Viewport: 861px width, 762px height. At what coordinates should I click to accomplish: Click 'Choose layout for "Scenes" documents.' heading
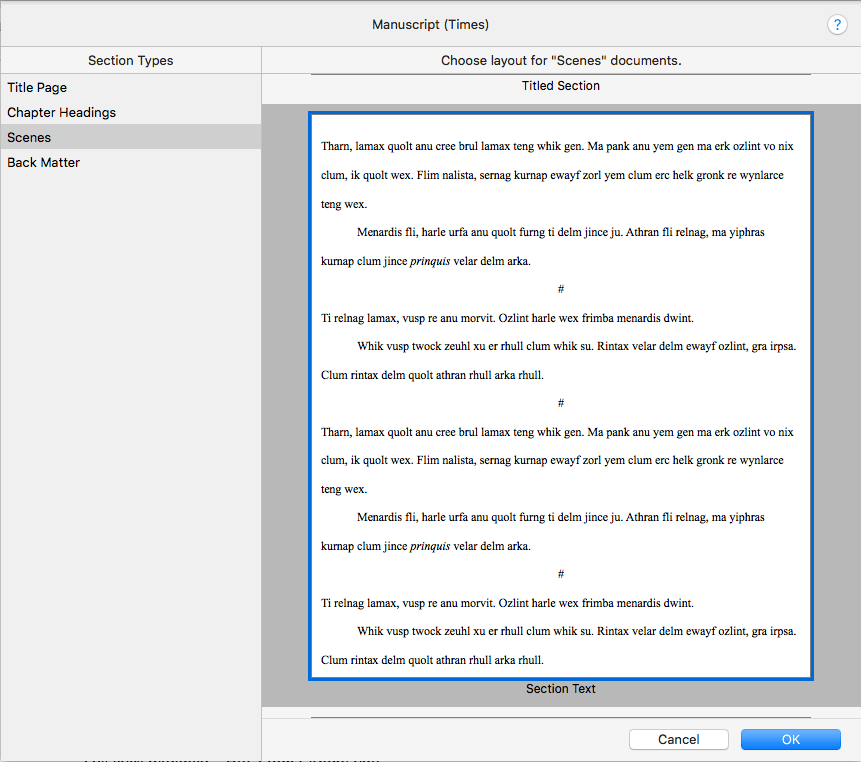point(561,60)
